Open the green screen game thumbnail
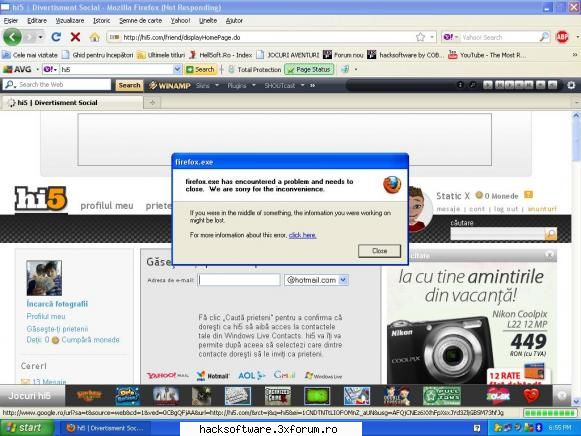This screenshot has height=436, width=581. [x=317, y=396]
